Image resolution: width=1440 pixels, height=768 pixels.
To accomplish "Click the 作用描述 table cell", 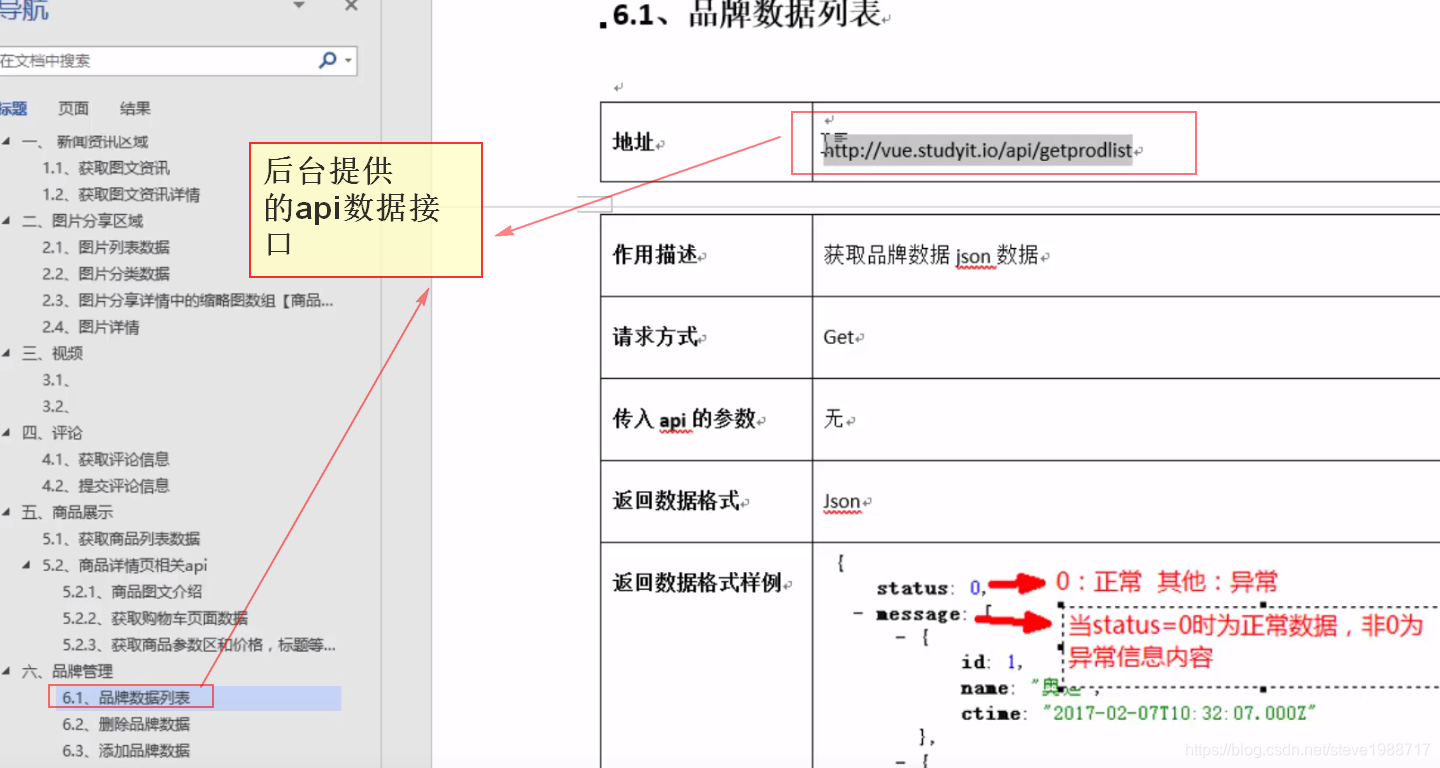I will [x=706, y=255].
